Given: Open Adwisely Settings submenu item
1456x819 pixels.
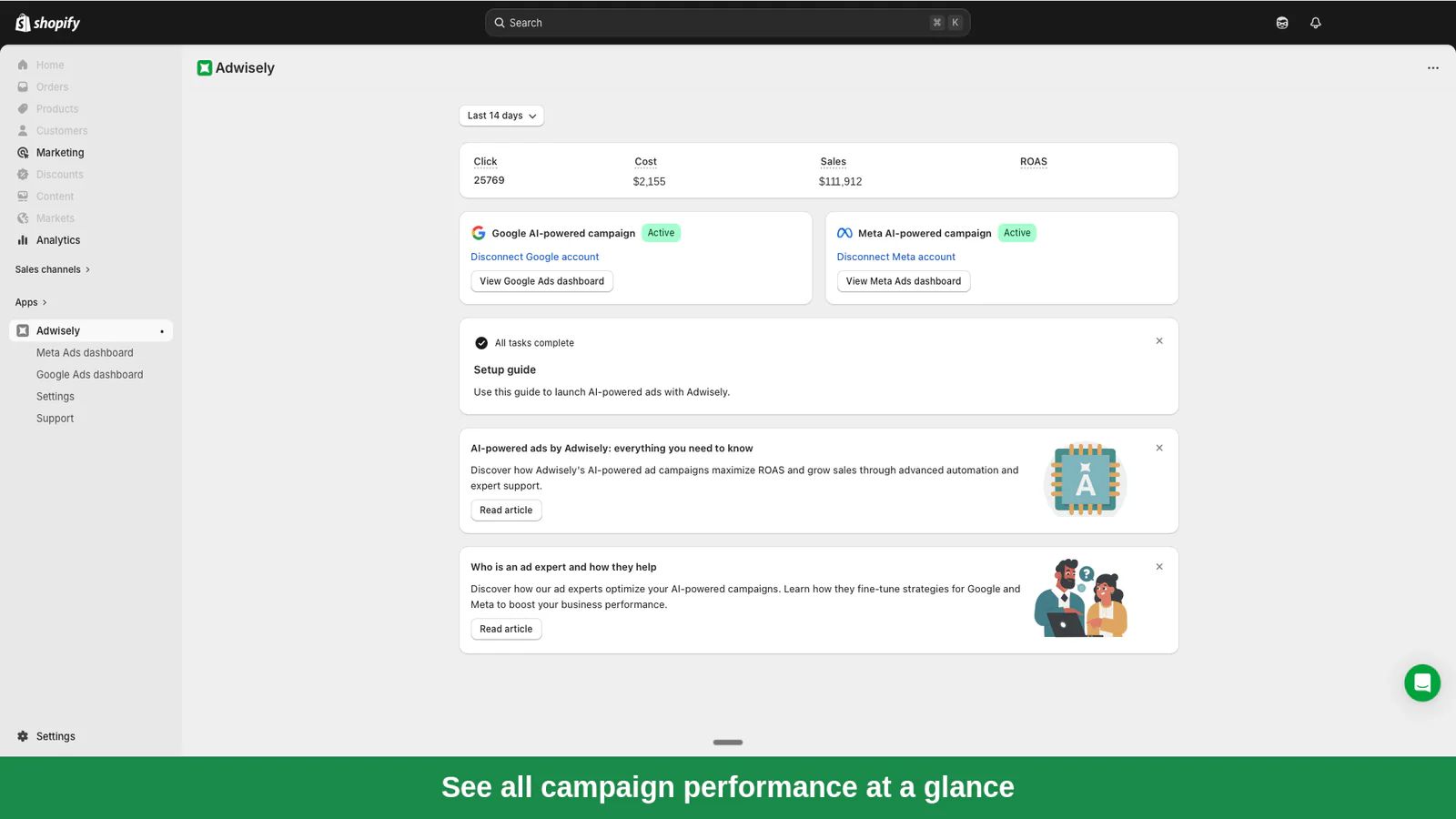Looking at the screenshot, I should click(56, 396).
